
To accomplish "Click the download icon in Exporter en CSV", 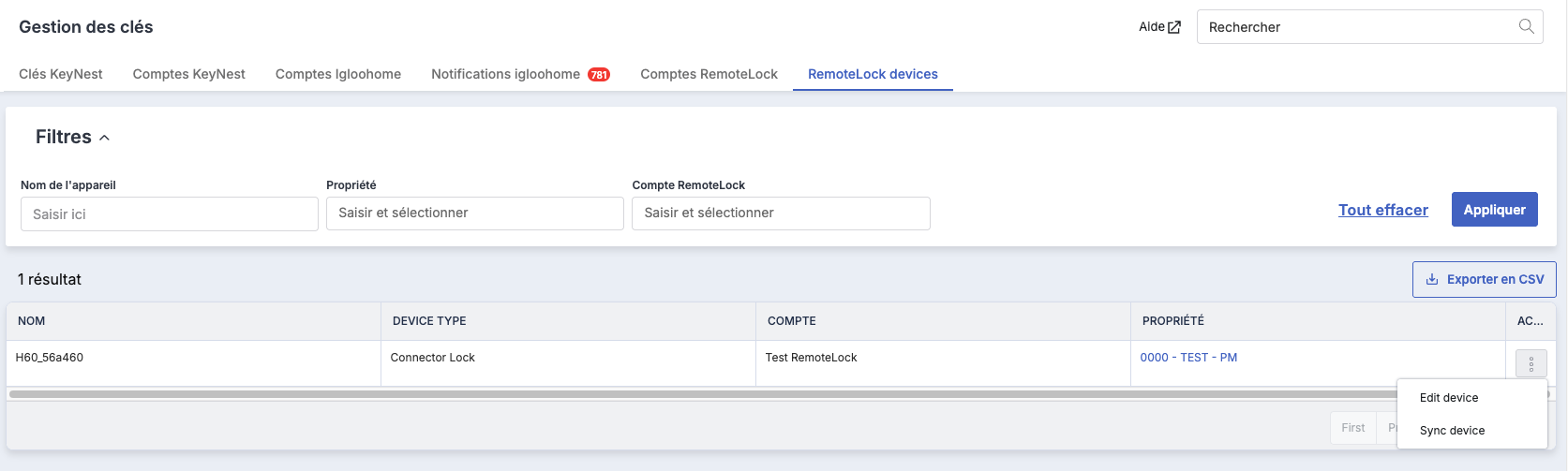I will (1432, 279).
